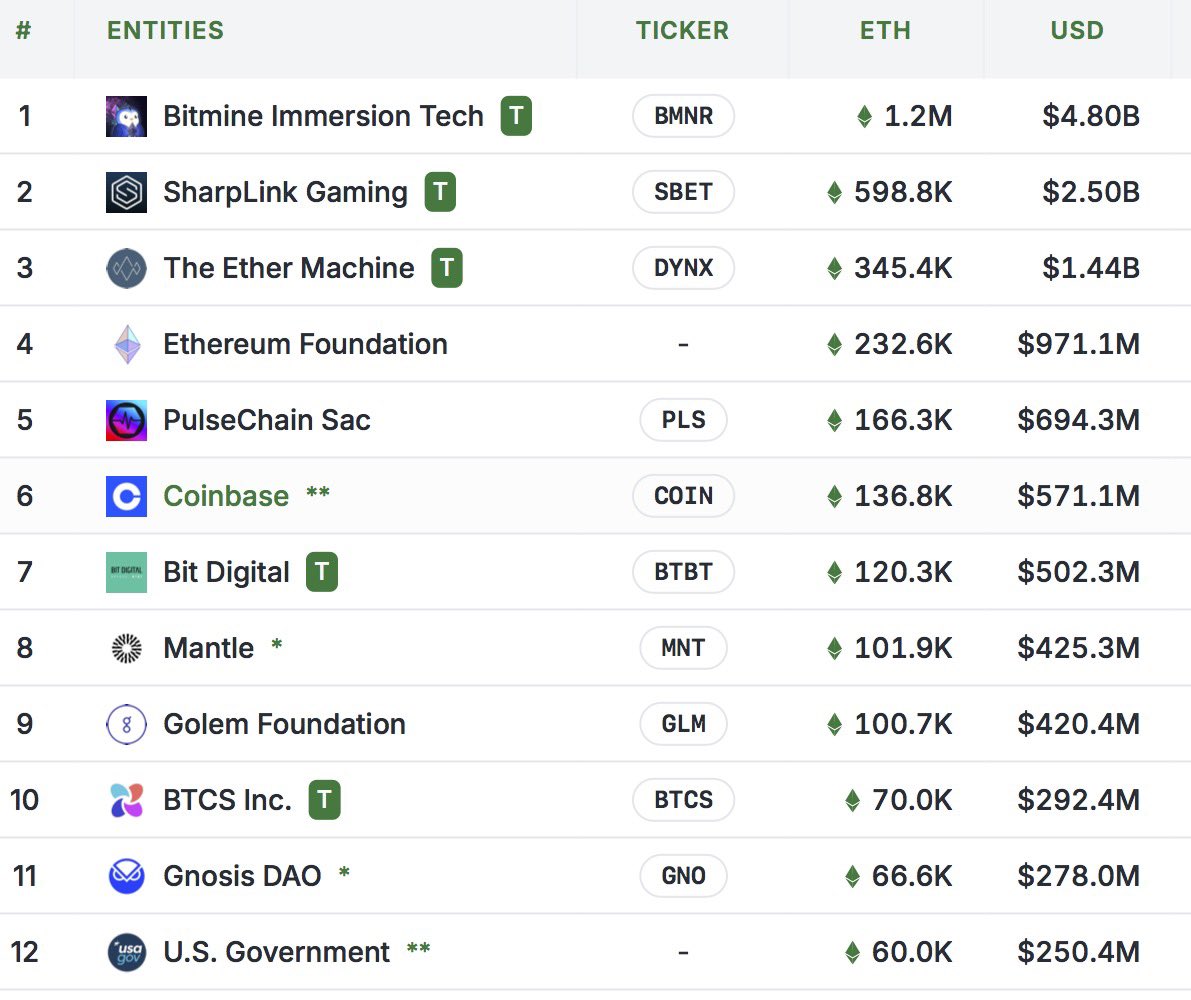Click the PulseChain Sac logo icon
This screenshot has width=1191, height=1000.
point(126,420)
